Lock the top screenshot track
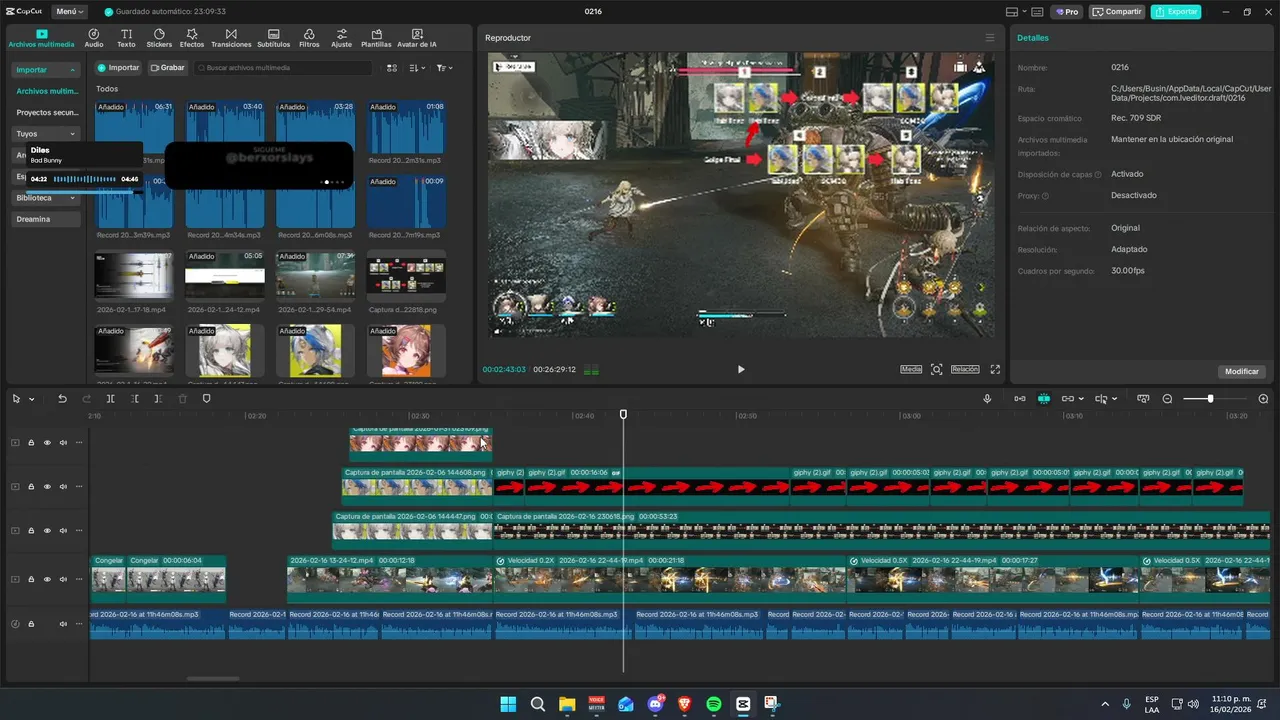Screen dimensions: 1280x720 pos(31,443)
